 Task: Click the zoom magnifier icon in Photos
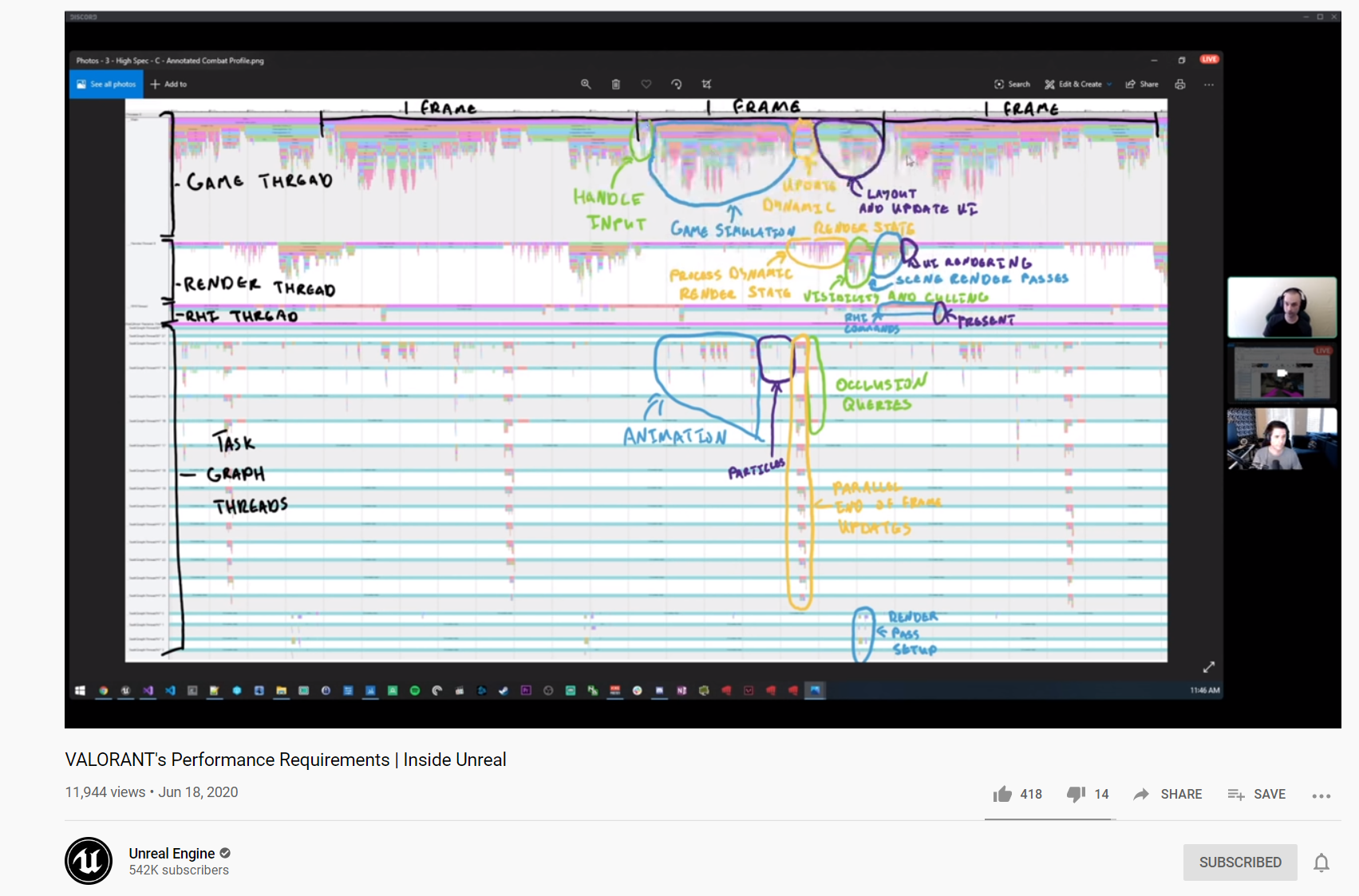586,84
